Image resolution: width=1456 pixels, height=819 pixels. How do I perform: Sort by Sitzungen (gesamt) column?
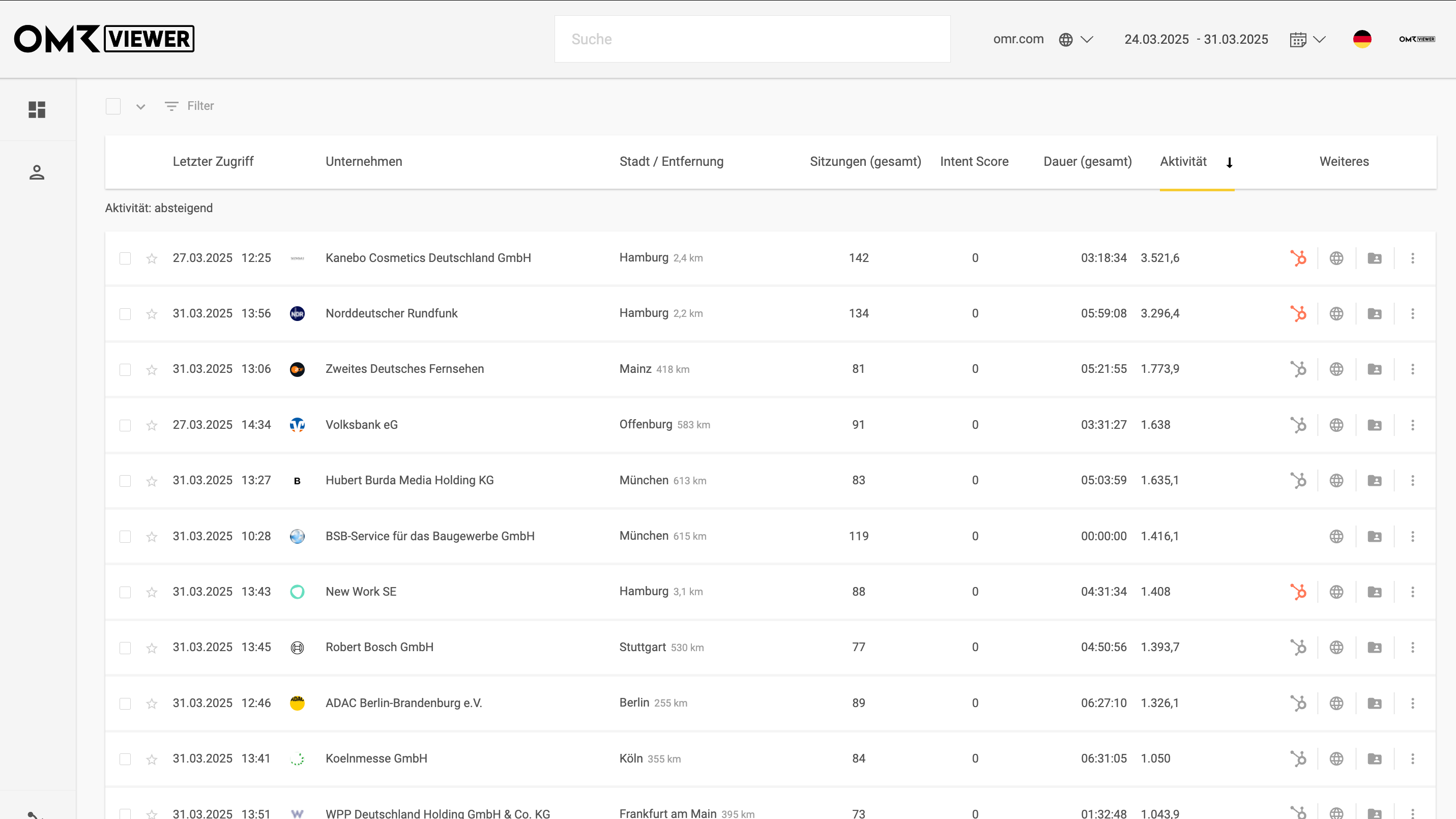[865, 162]
